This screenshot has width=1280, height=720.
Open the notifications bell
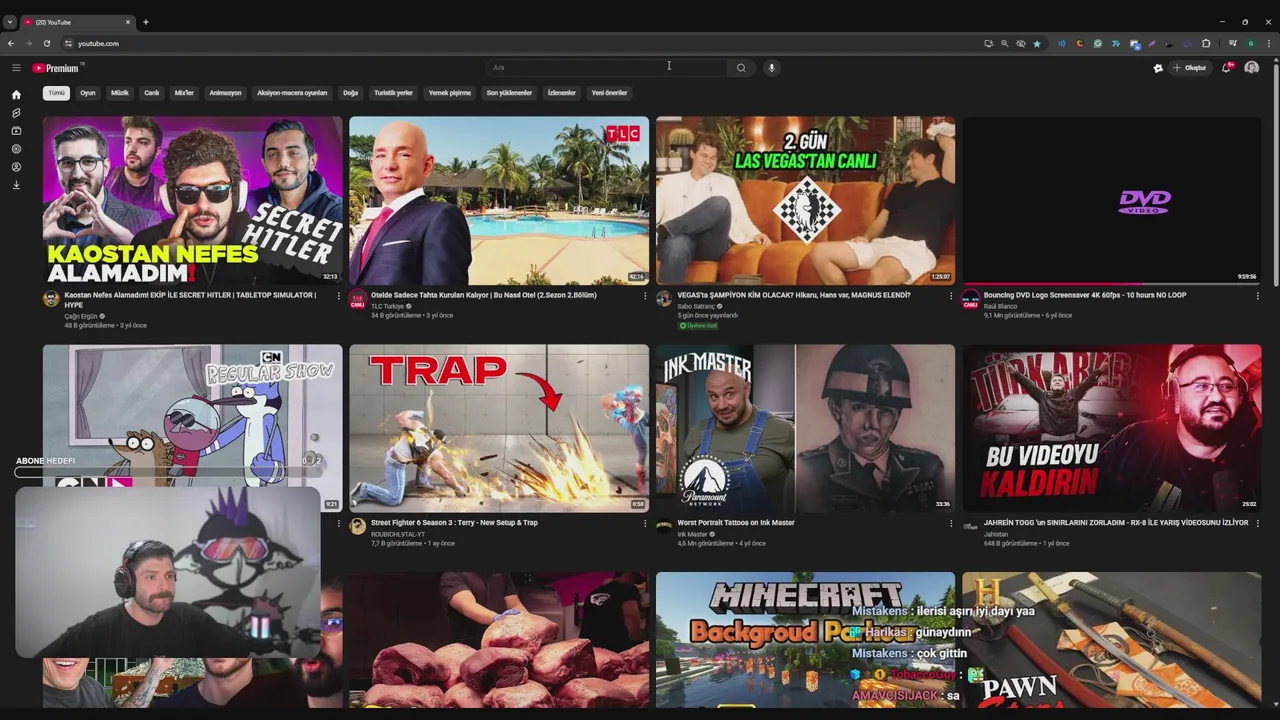click(1226, 68)
